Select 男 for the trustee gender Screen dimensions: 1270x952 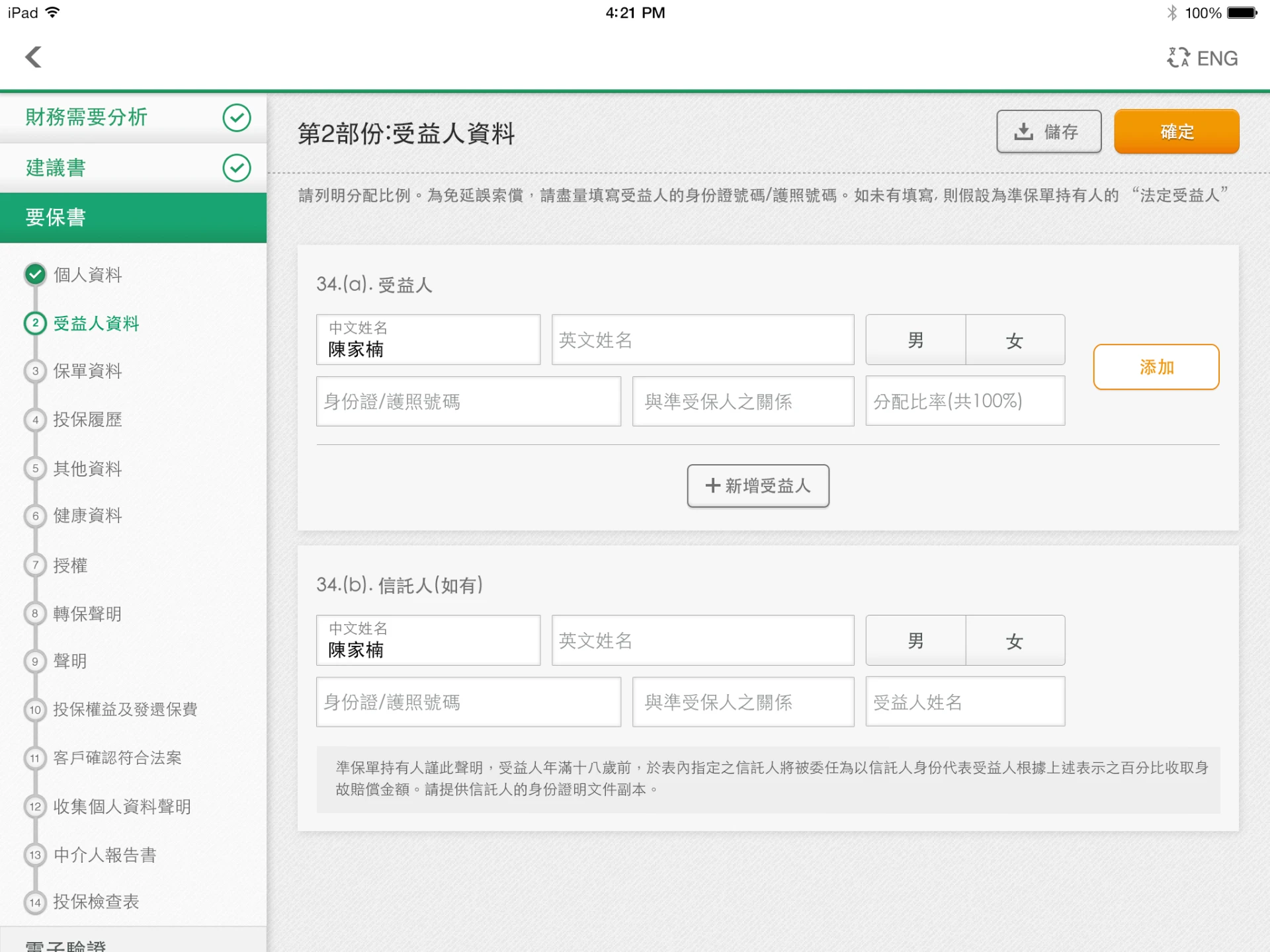click(x=915, y=640)
